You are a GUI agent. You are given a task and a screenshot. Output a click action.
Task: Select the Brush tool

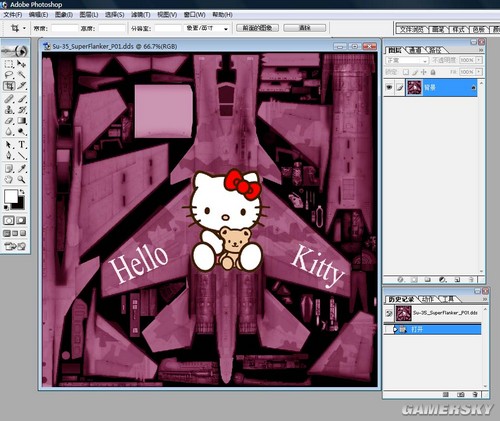tap(22, 99)
